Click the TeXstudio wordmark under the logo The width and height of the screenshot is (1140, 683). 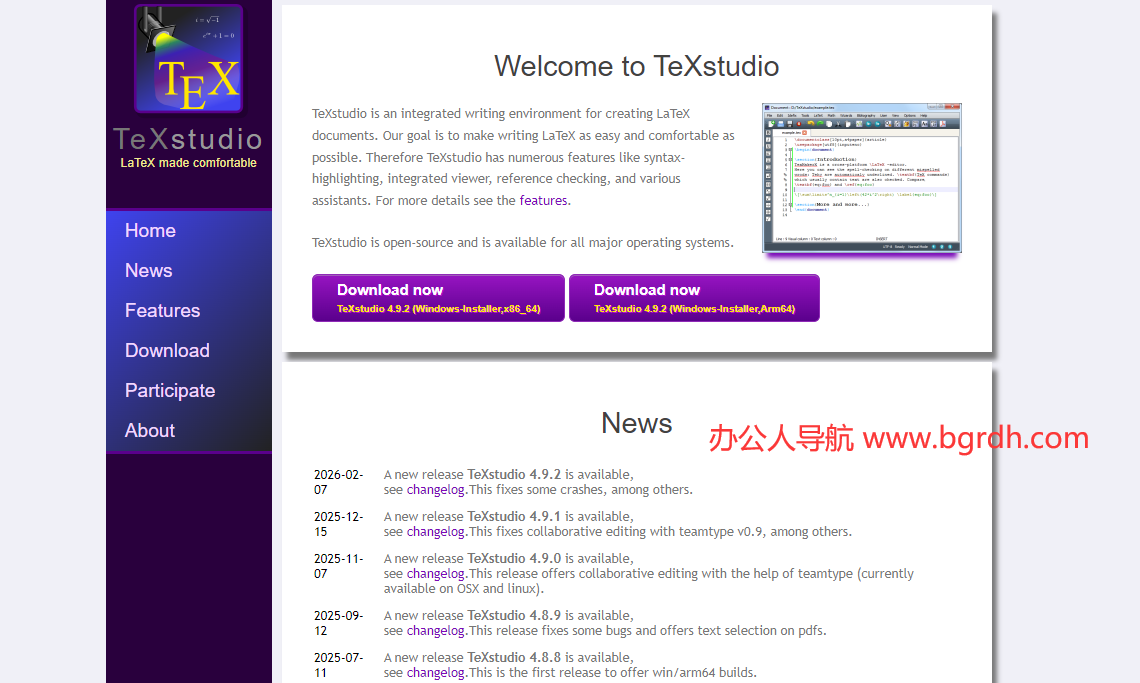tap(188, 139)
